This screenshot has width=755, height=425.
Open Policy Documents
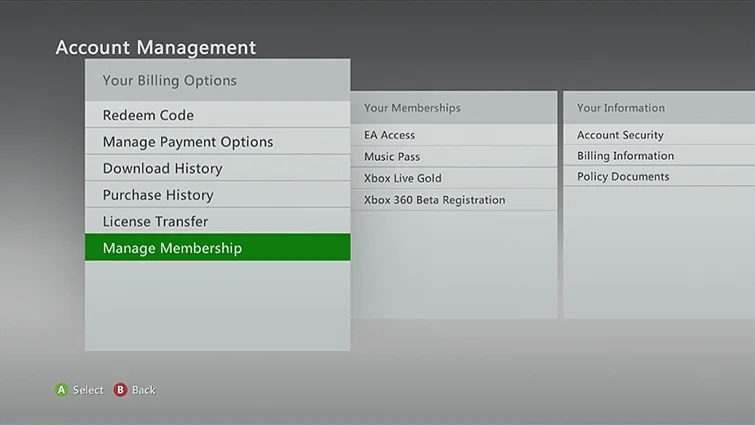point(659,176)
